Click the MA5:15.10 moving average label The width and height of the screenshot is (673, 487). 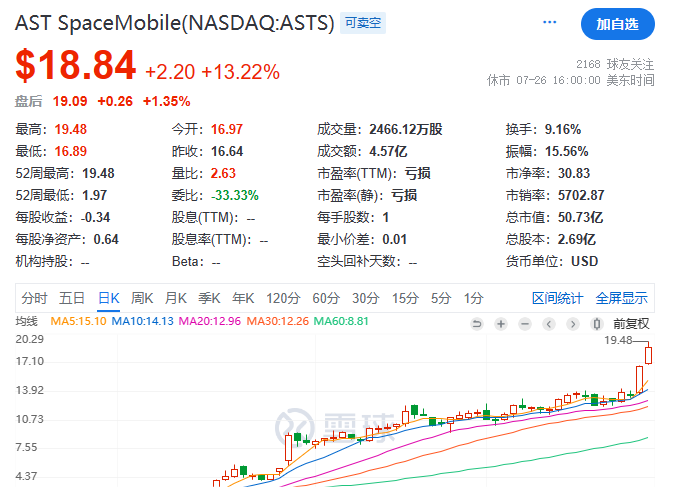point(79,321)
